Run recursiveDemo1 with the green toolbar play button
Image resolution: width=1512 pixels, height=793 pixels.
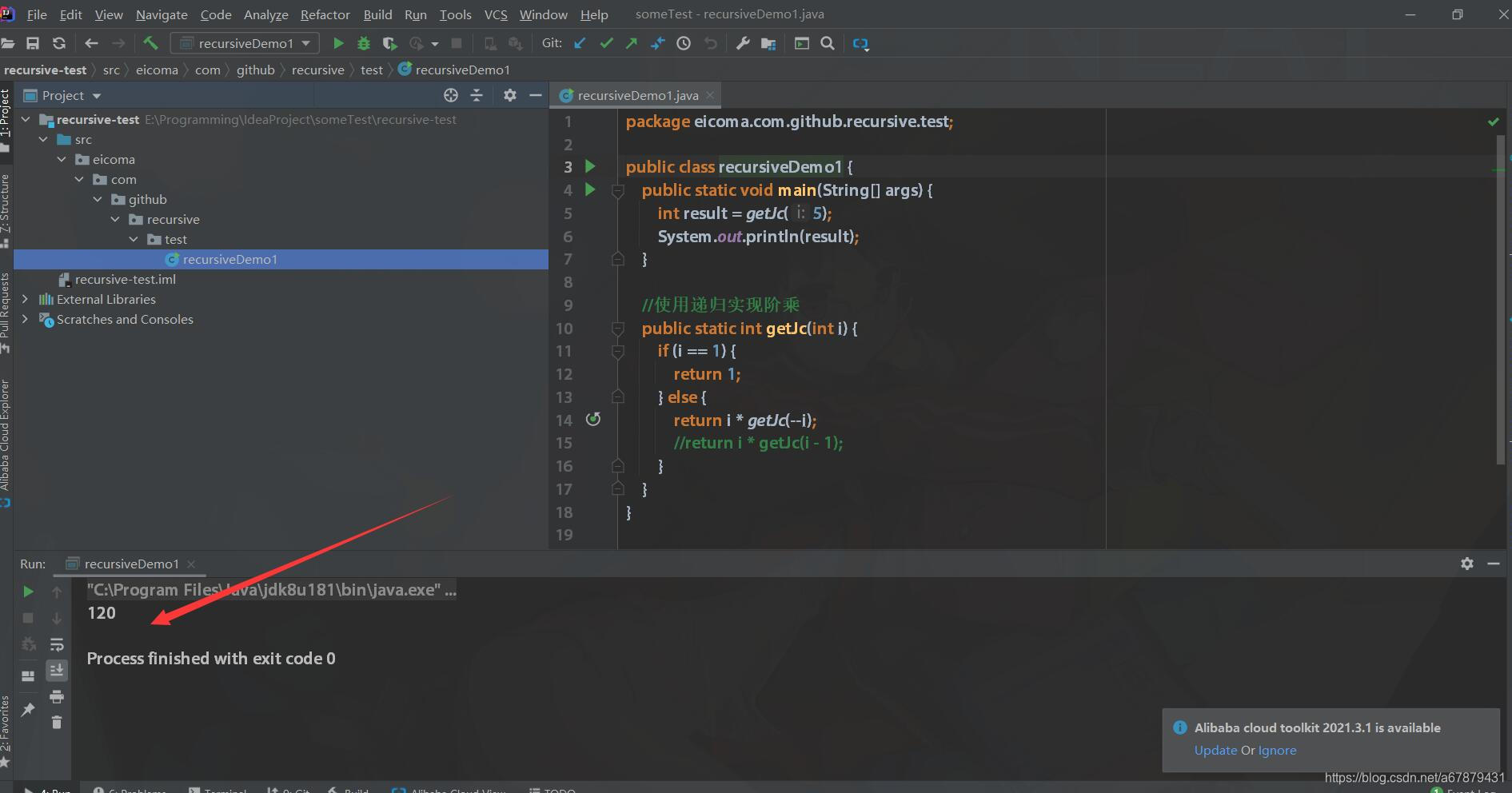338,43
